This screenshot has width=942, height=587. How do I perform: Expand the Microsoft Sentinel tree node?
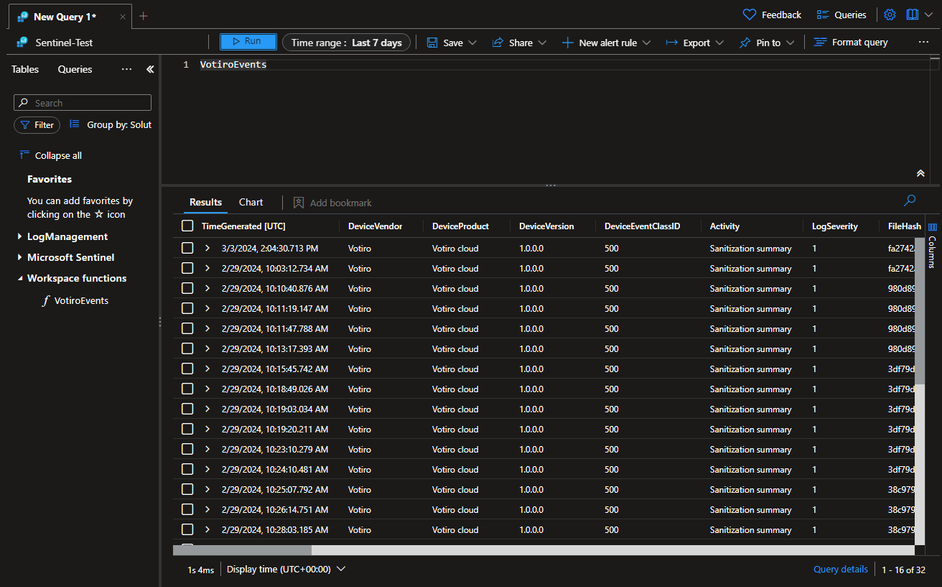click(x=19, y=257)
